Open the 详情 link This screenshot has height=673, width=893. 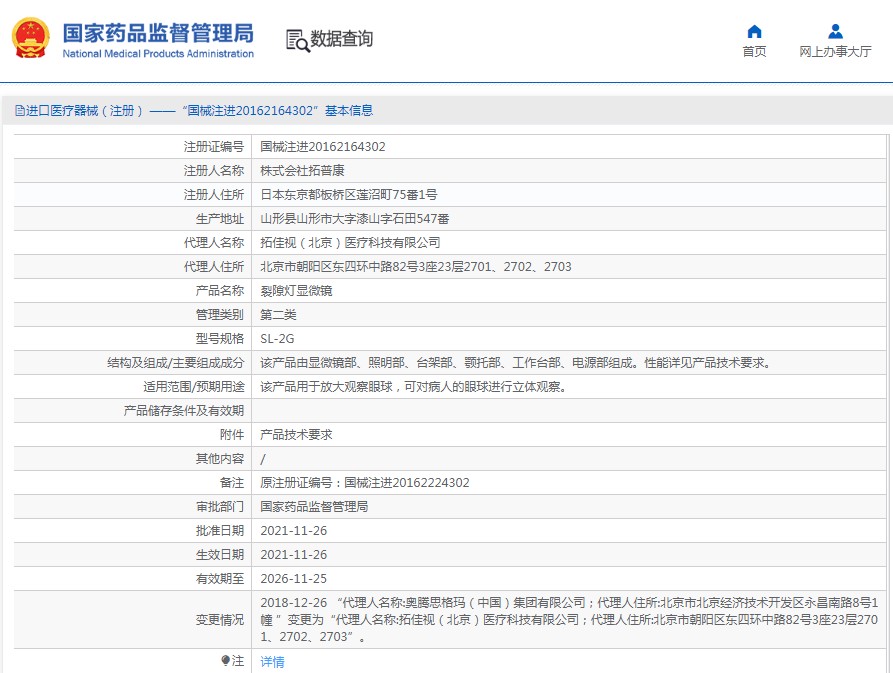[x=272, y=662]
